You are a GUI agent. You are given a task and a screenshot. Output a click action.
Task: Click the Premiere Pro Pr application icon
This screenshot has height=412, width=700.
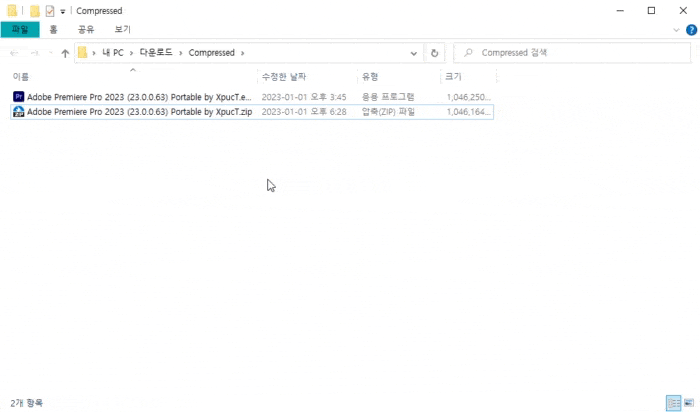point(18,97)
